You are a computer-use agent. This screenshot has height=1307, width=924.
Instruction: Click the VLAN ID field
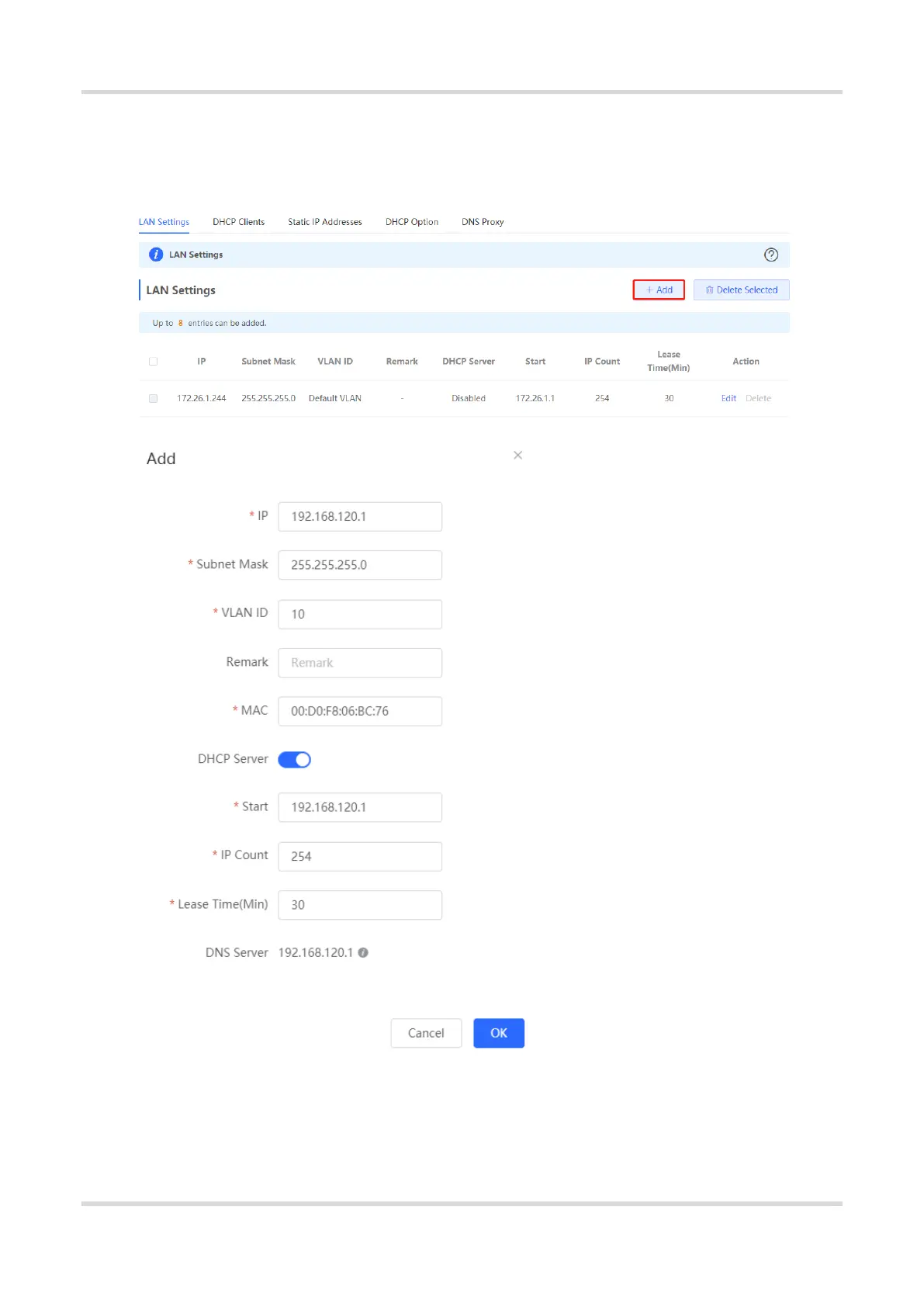point(360,614)
